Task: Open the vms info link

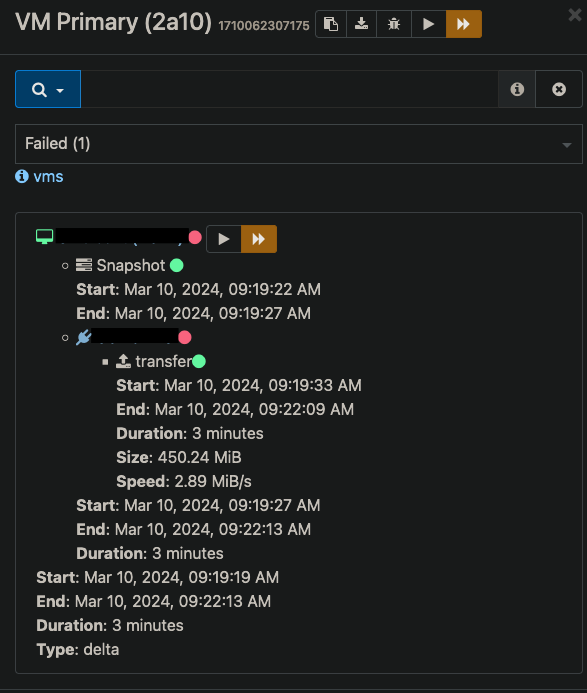Action: [48, 177]
